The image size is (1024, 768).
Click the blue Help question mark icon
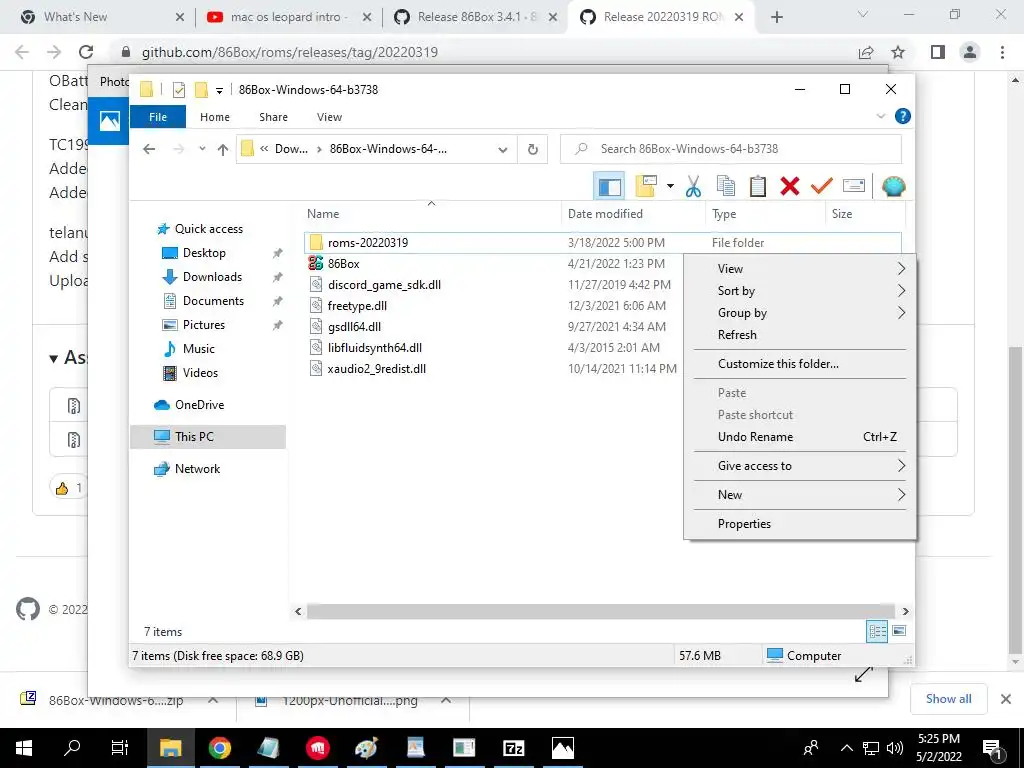pos(903,116)
